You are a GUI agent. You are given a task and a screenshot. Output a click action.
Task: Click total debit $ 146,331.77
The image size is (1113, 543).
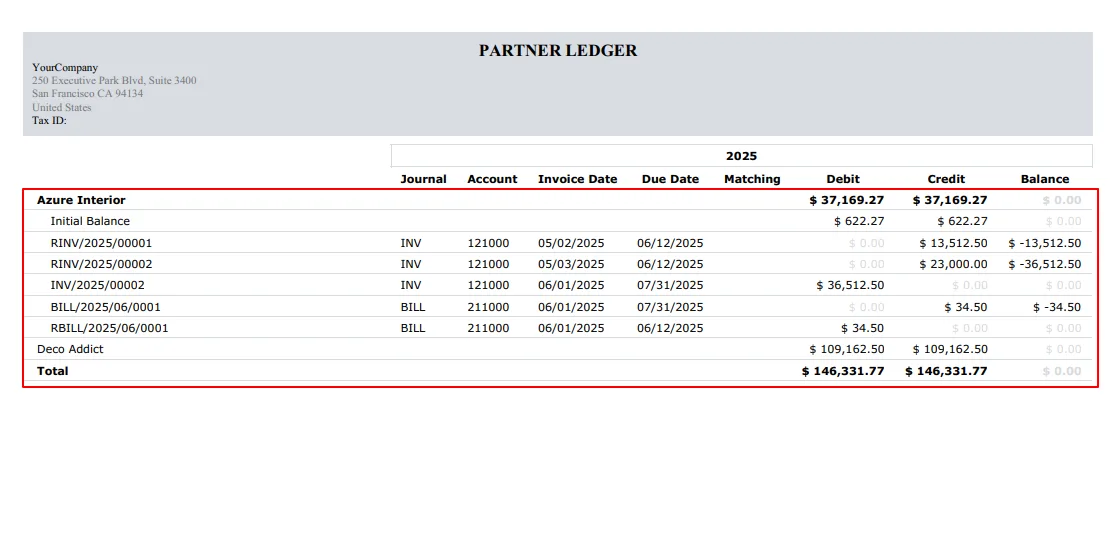pos(843,371)
